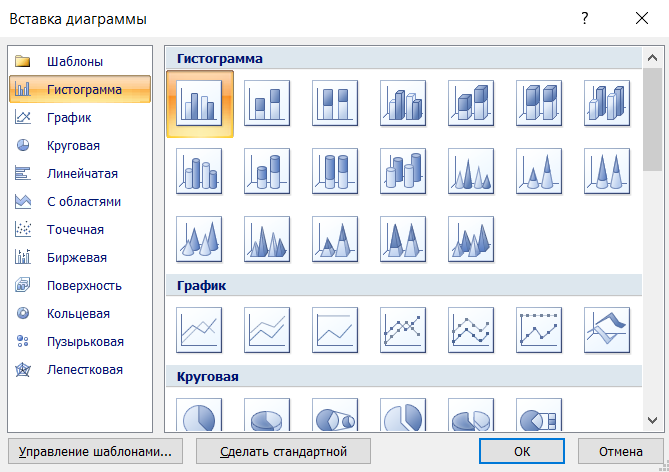Viewport: 669px width, 472px height.
Task: Choose the Биржевая category
Action: coord(80,257)
